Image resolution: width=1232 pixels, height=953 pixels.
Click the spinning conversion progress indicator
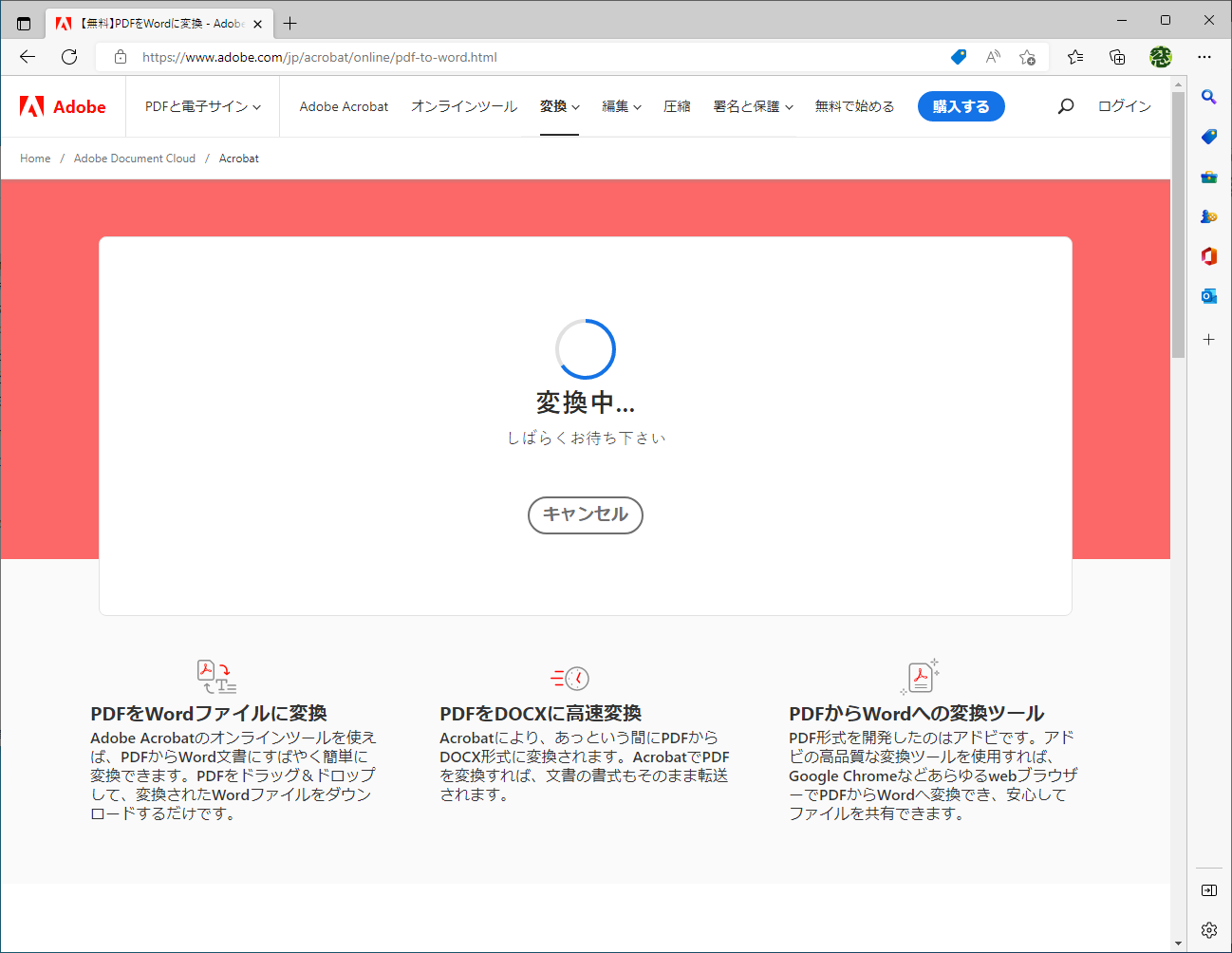pos(586,348)
